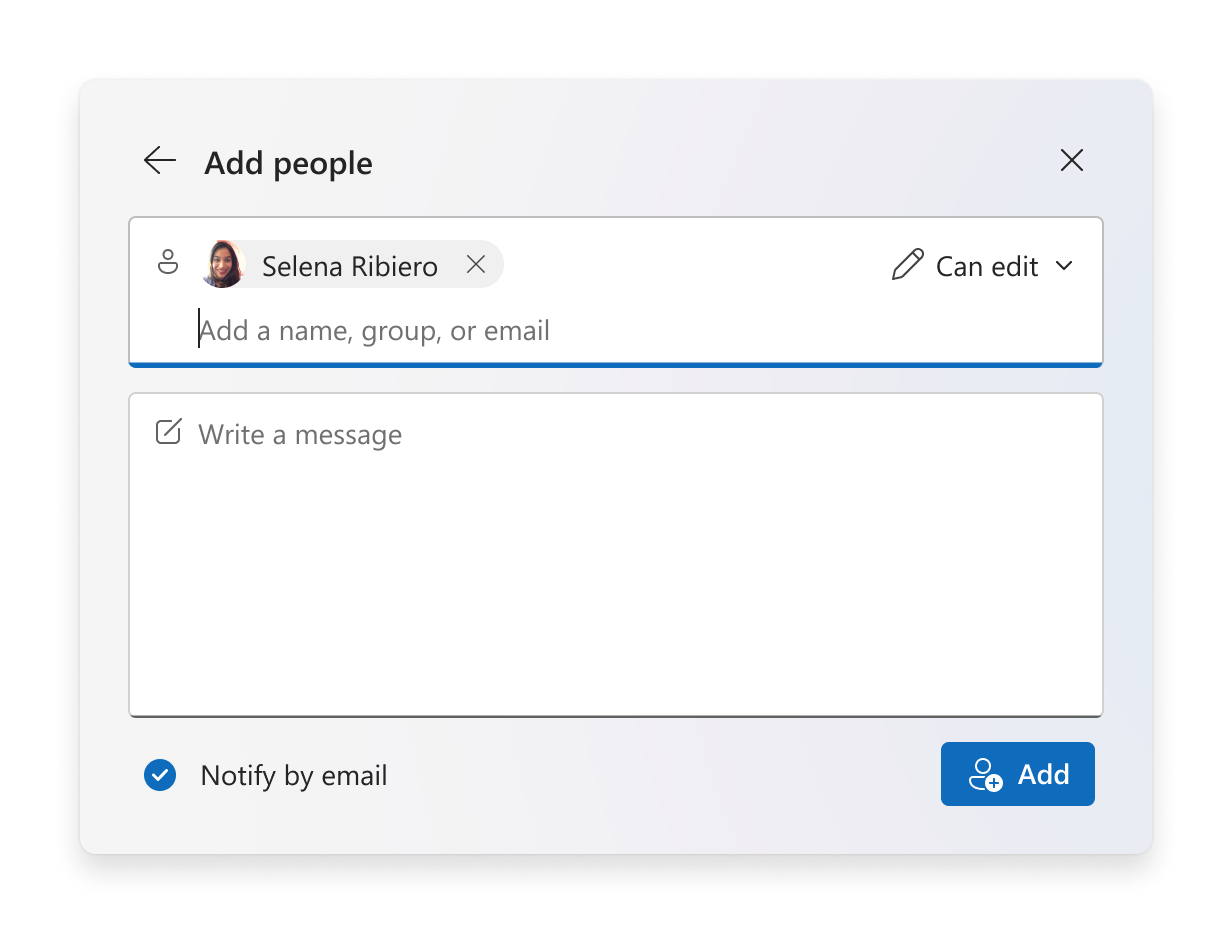Go back using the left arrow icon
The image size is (1232, 934).
(159, 161)
